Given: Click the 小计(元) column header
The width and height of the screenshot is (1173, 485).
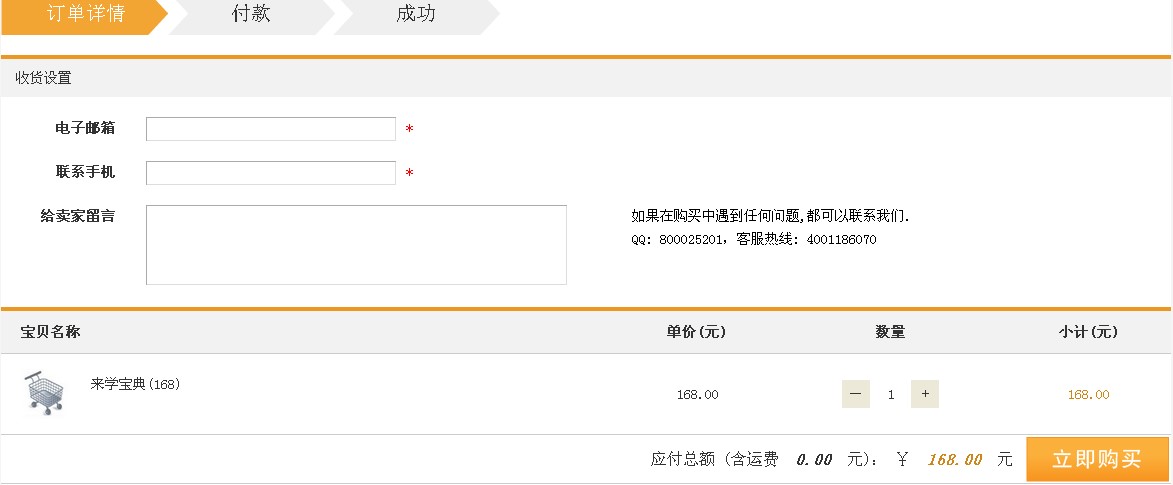Looking at the screenshot, I should [x=1088, y=332].
